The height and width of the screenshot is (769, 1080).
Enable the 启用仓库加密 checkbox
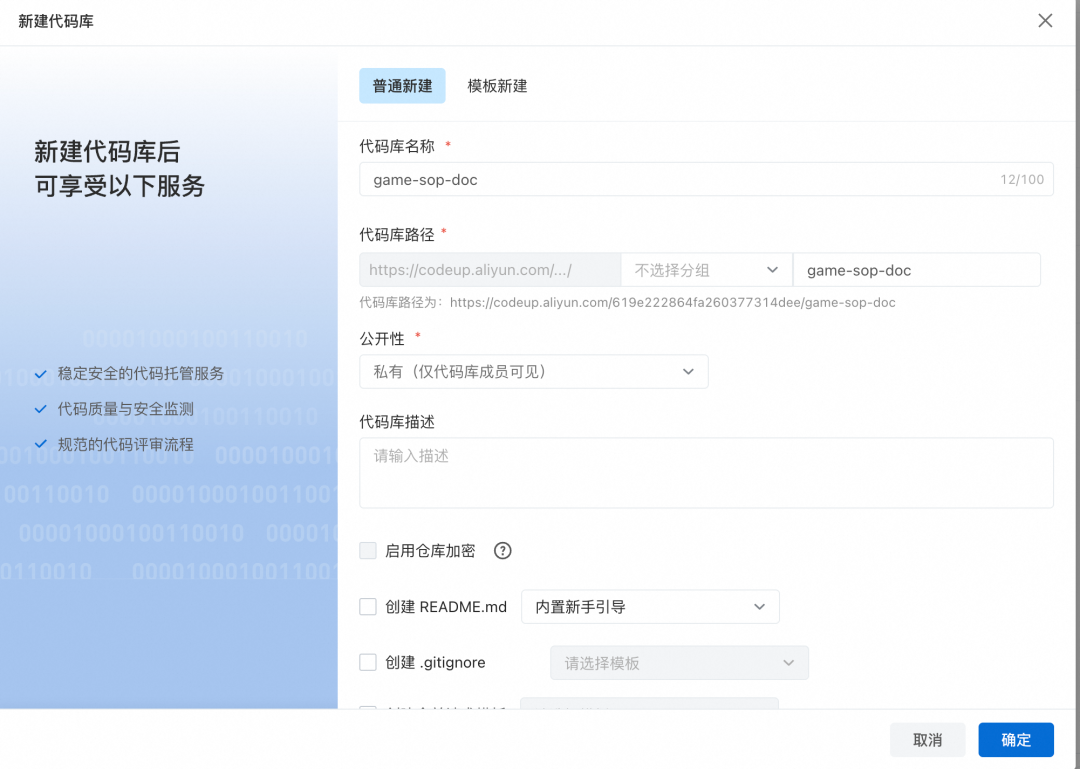368,550
